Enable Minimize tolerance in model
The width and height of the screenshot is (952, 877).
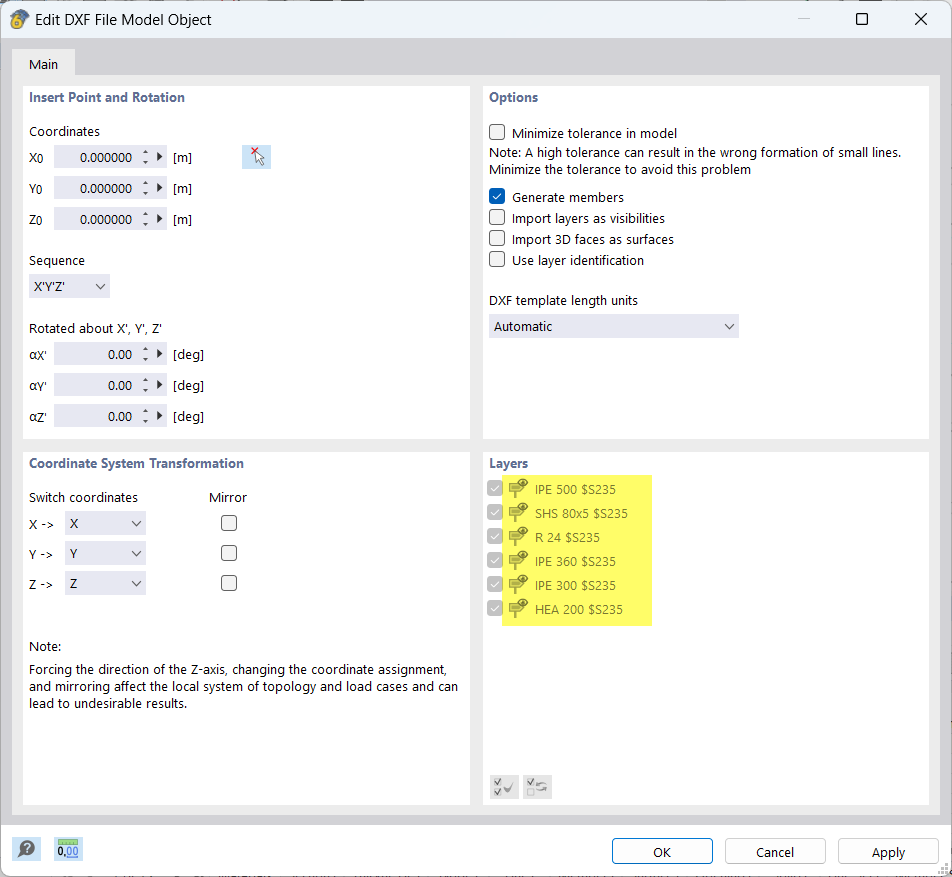pyautogui.click(x=497, y=132)
